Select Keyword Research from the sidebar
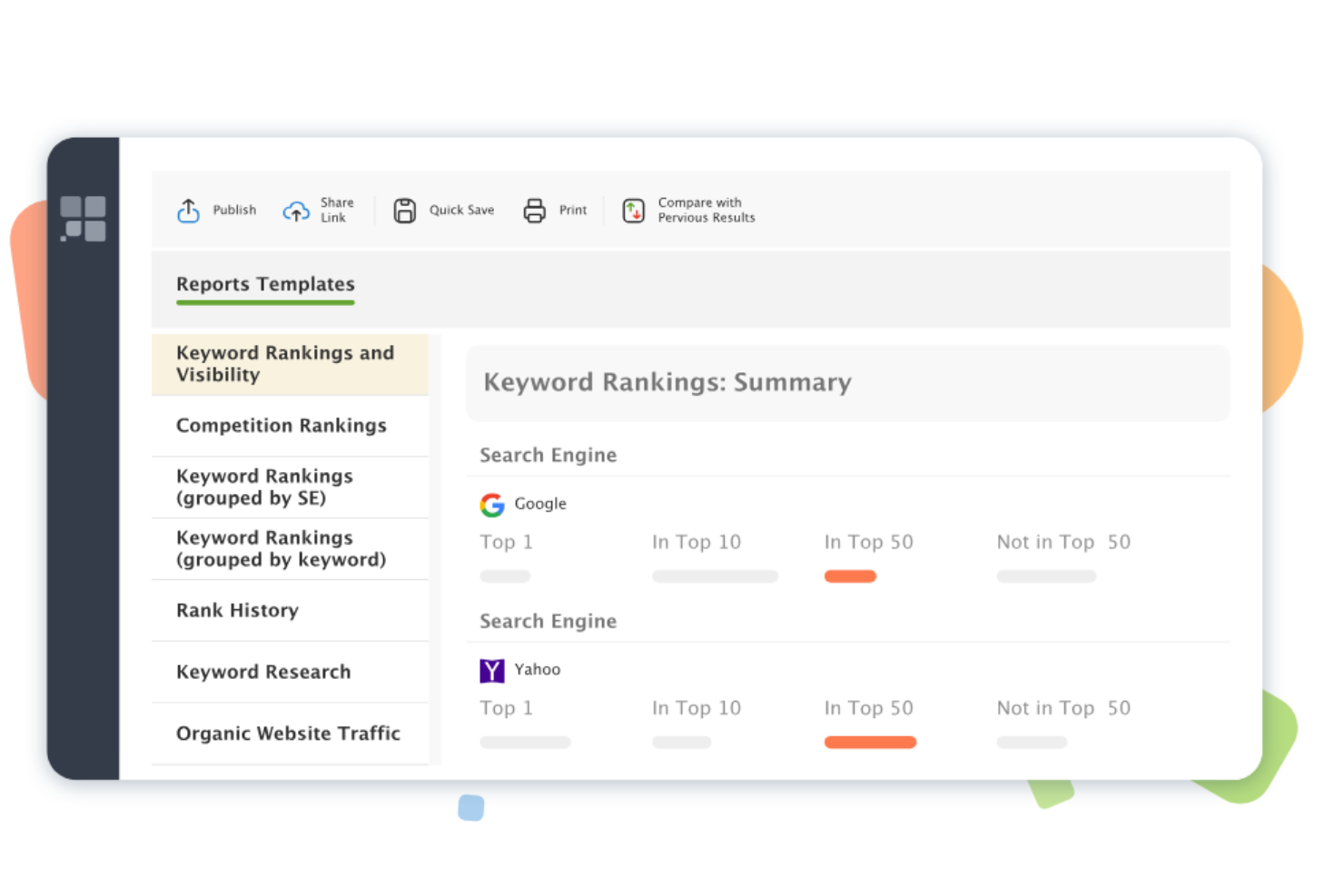 tap(263, 672)
